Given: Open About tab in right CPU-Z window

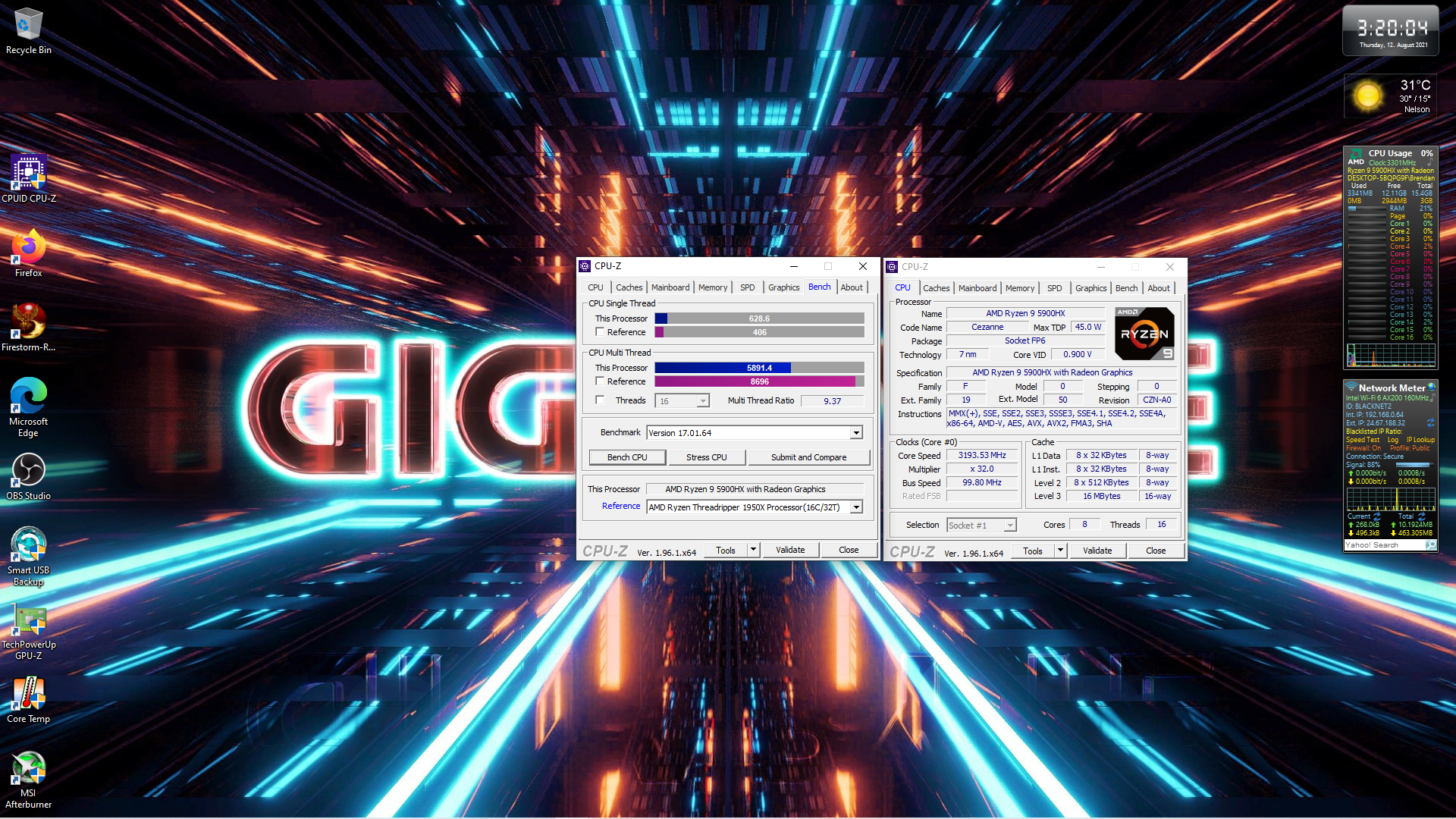Looking at the screenshot, I should pos(1159,288).
